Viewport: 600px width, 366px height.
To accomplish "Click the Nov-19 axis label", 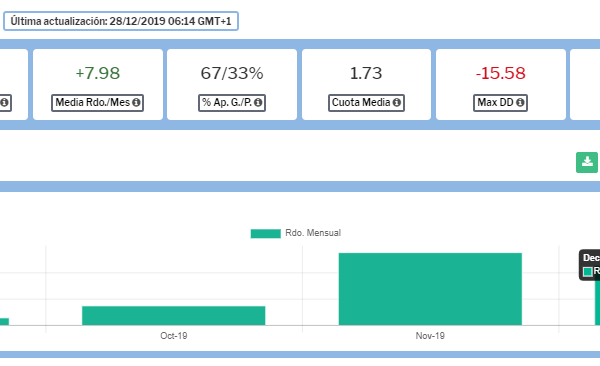I will click(430, 336).
